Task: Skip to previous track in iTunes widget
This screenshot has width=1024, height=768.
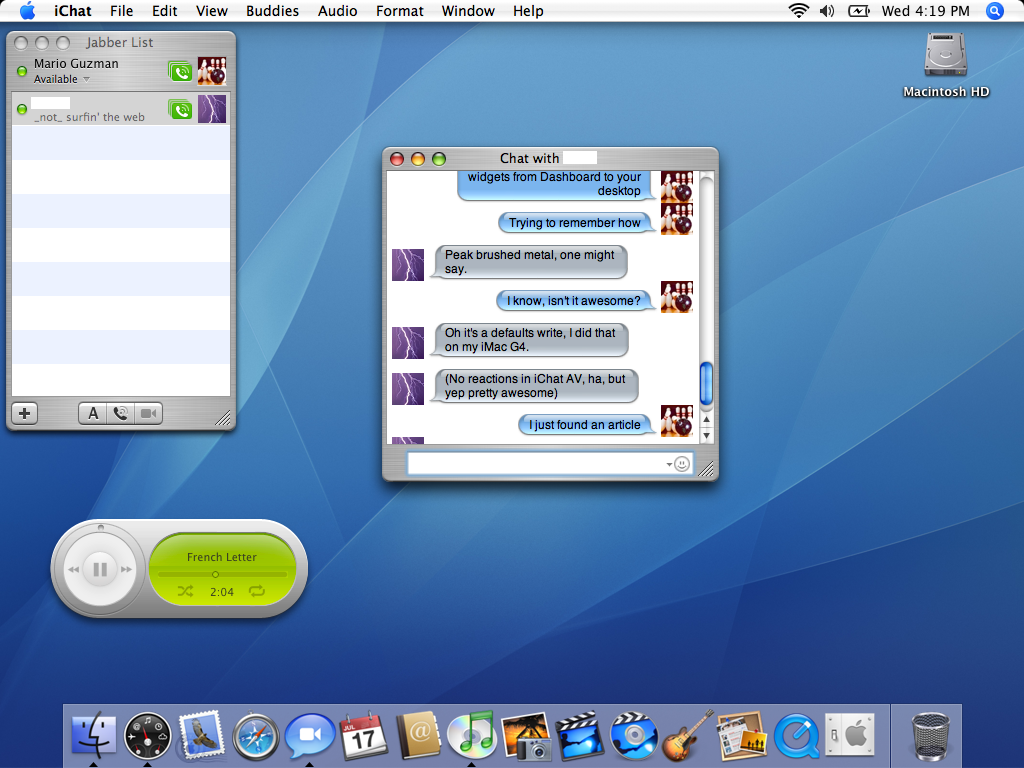Action: point(73,569)
